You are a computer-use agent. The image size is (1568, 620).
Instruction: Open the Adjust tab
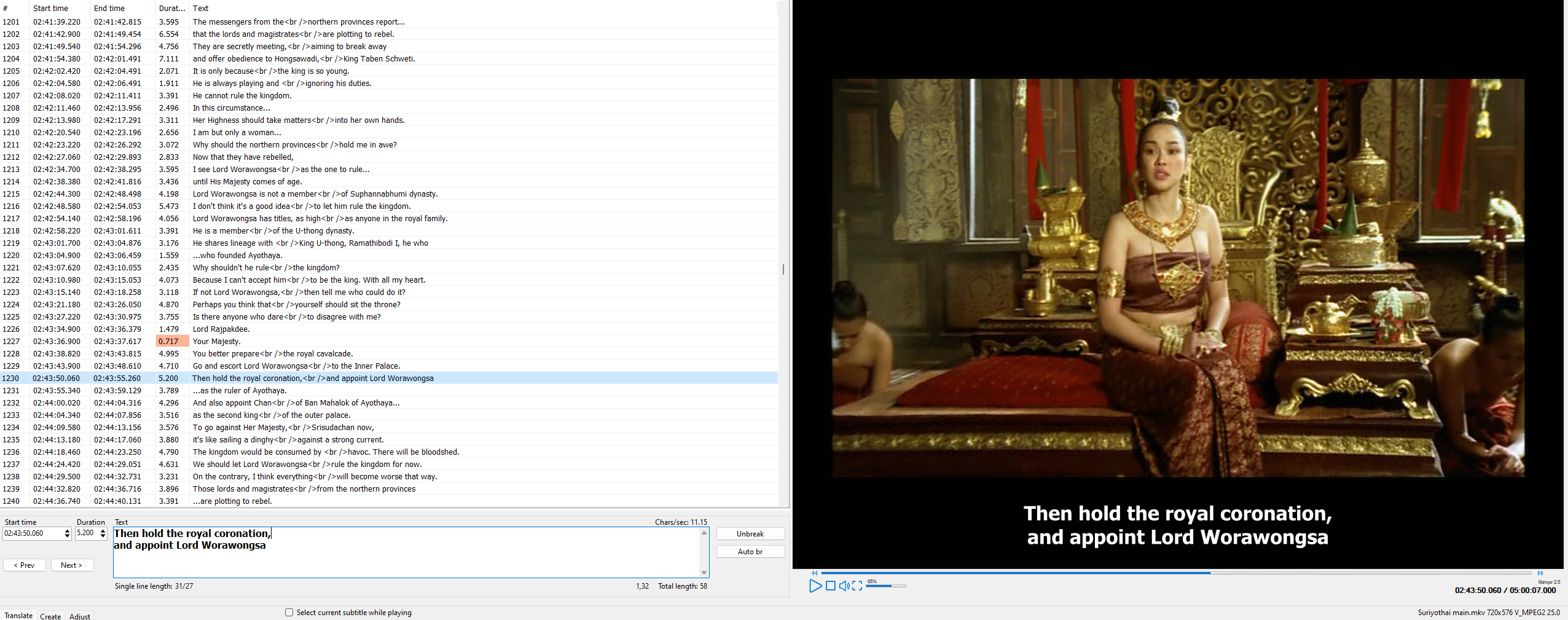tap(80, 616)
